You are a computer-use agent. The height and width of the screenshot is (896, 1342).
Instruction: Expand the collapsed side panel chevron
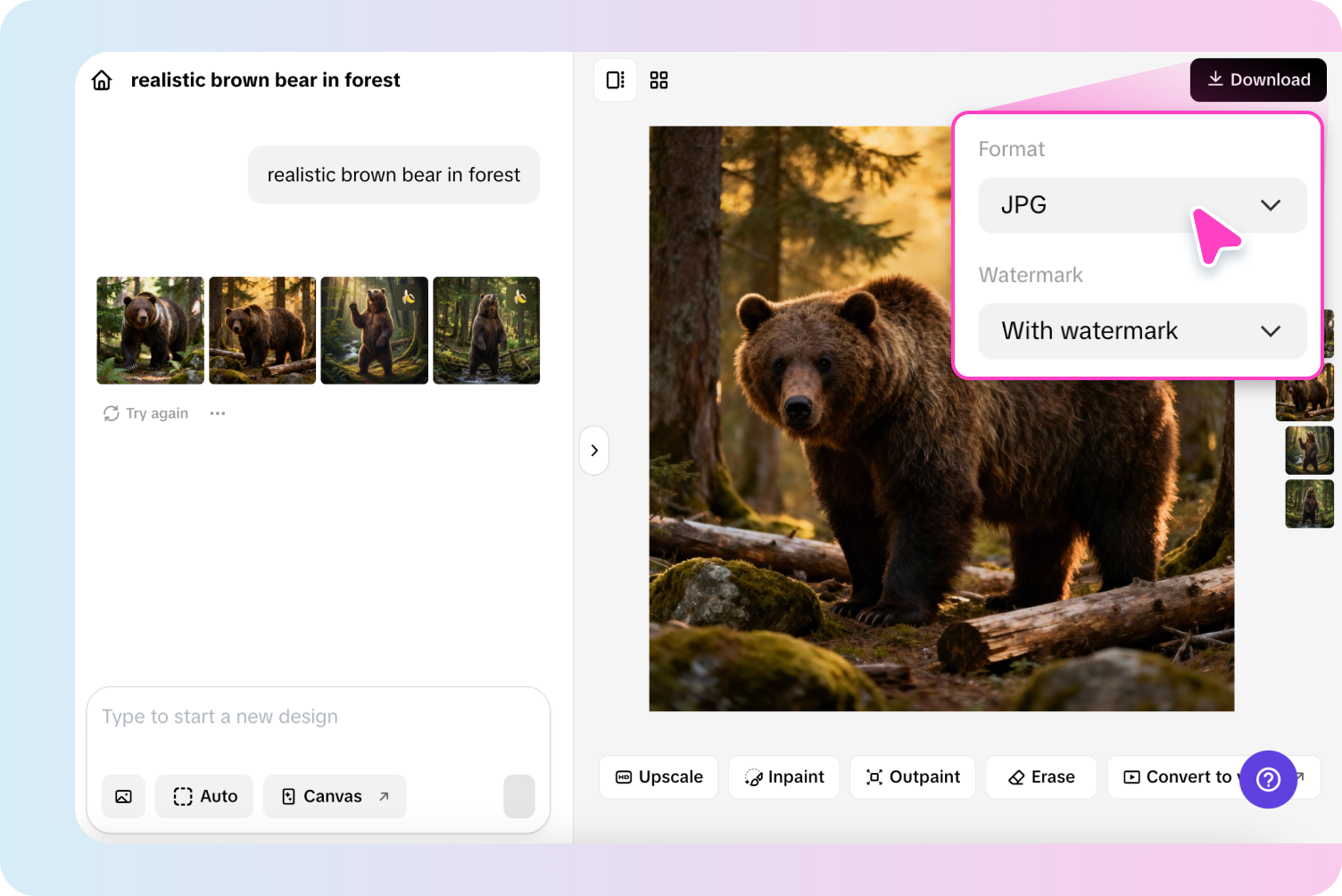[x=593, y=450]
